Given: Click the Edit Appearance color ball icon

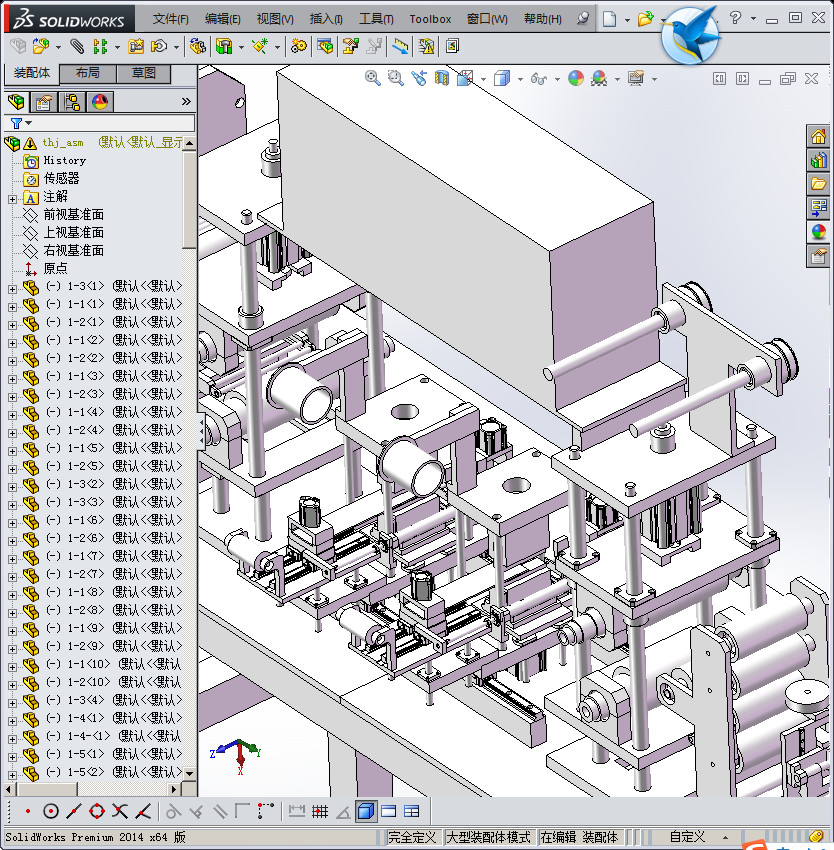Looking at the screenshot, I should tap(575, 78).
